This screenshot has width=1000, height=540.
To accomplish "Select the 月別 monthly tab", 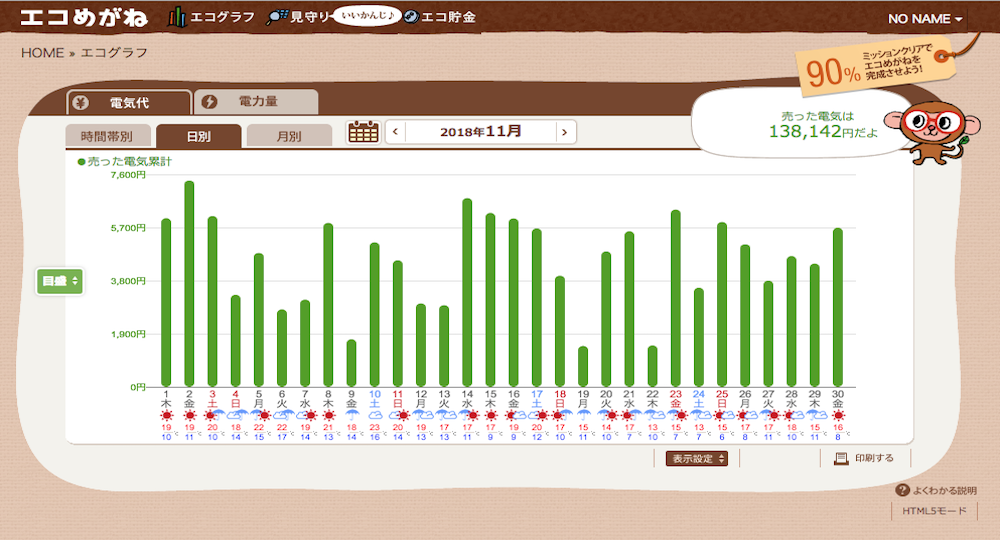I will pyautogui.click(x=288, y=137).
